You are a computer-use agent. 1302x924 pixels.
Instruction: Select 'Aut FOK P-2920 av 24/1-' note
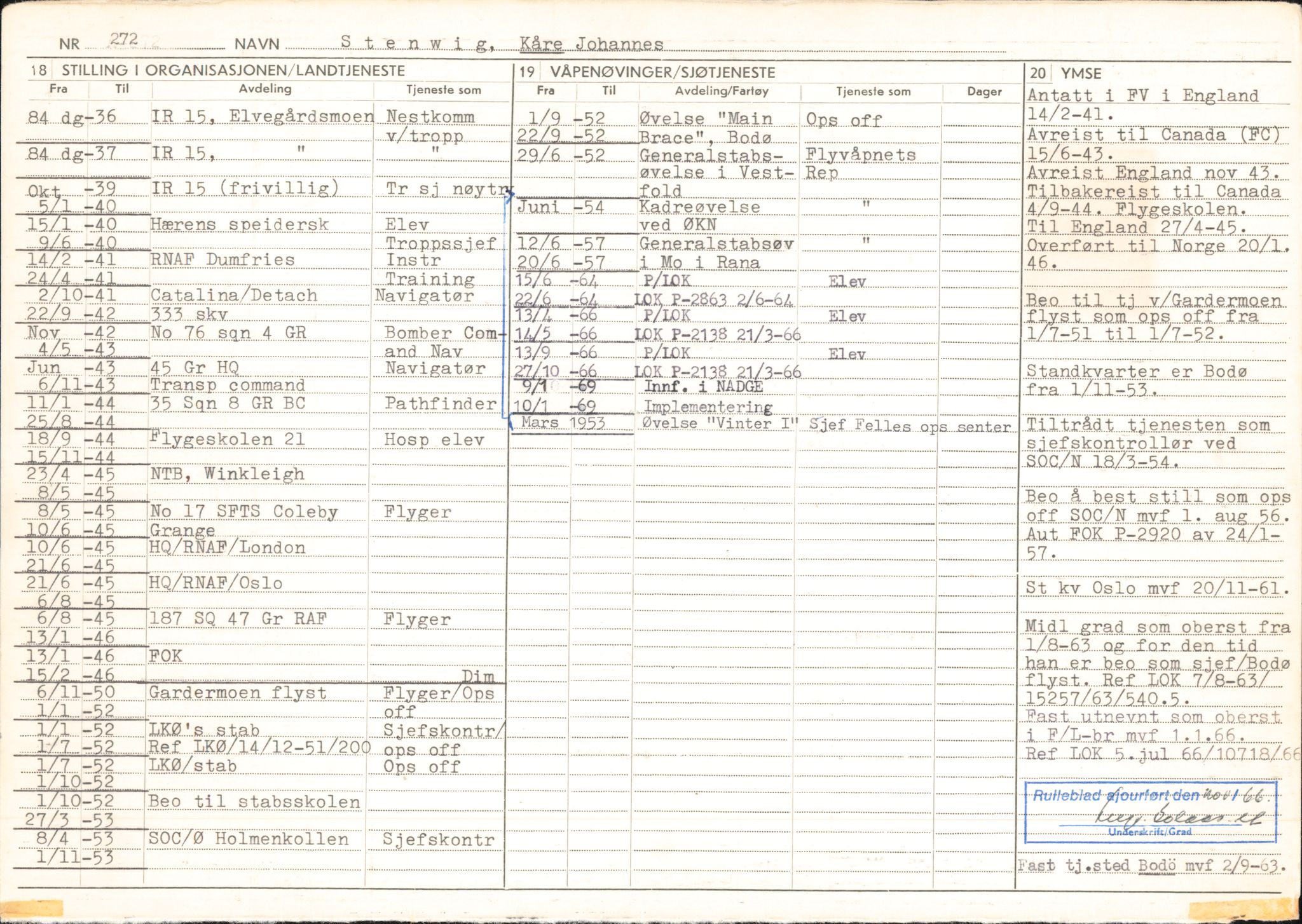point(1153,535)
